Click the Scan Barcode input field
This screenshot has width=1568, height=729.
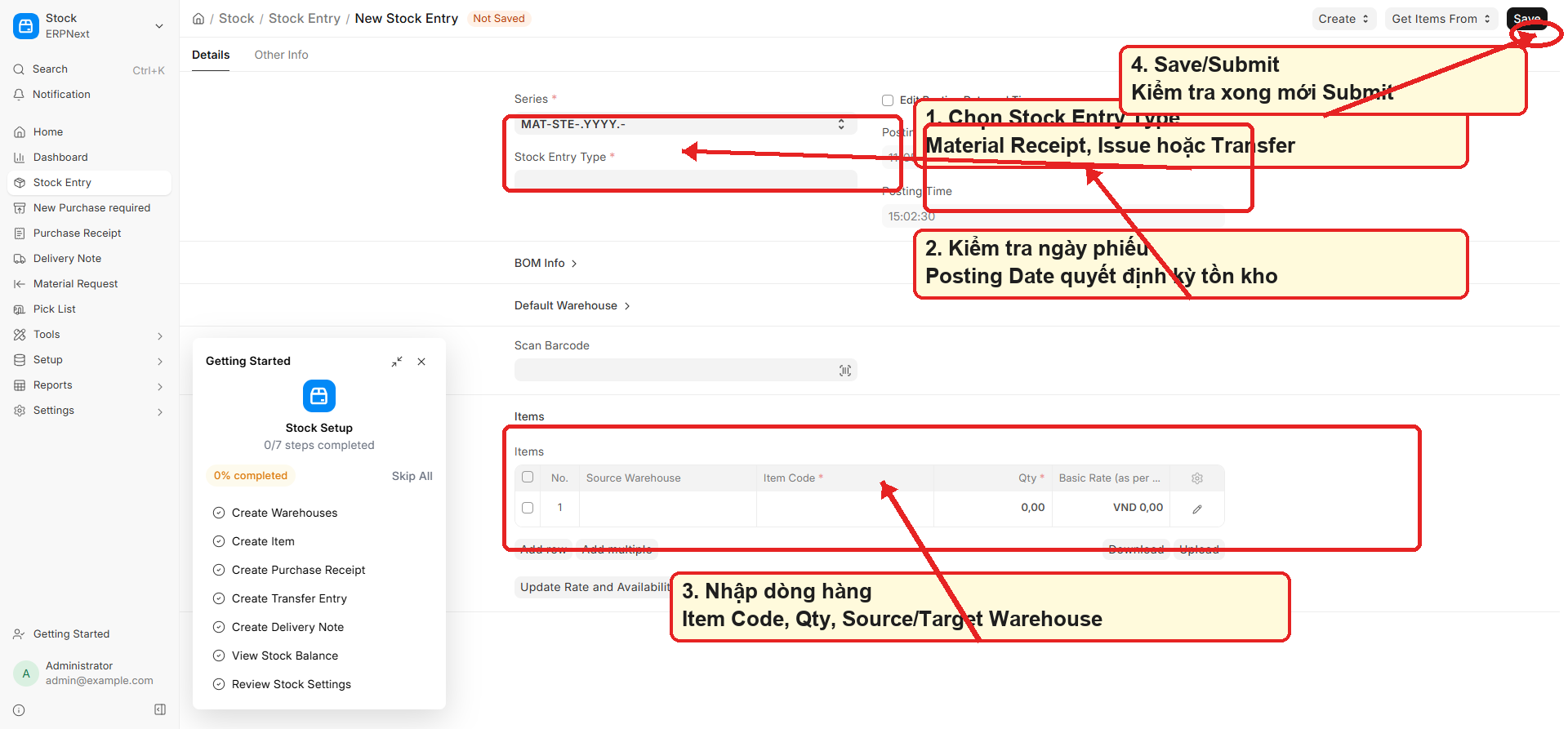tap(686, 370)
